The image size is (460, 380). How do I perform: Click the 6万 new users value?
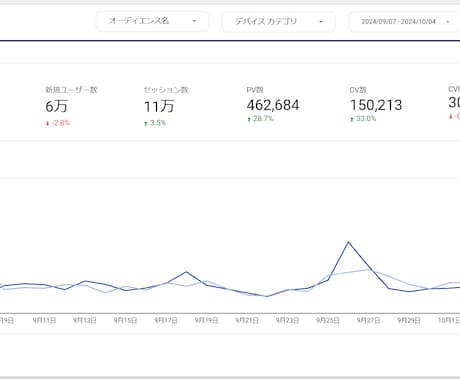click(56, 106)
